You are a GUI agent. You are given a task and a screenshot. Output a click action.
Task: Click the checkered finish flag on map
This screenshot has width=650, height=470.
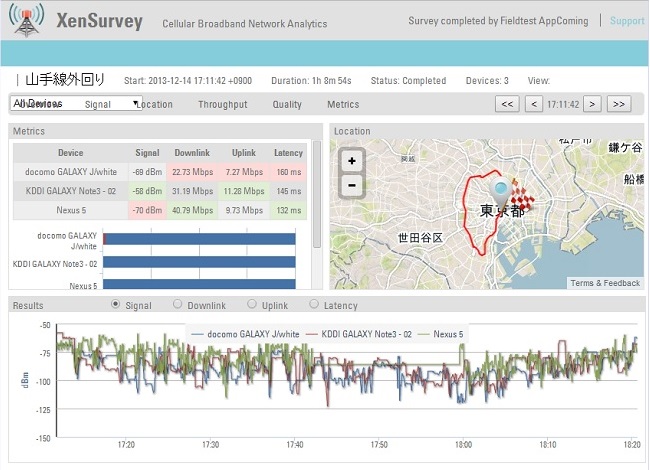[x=521, y=193]
